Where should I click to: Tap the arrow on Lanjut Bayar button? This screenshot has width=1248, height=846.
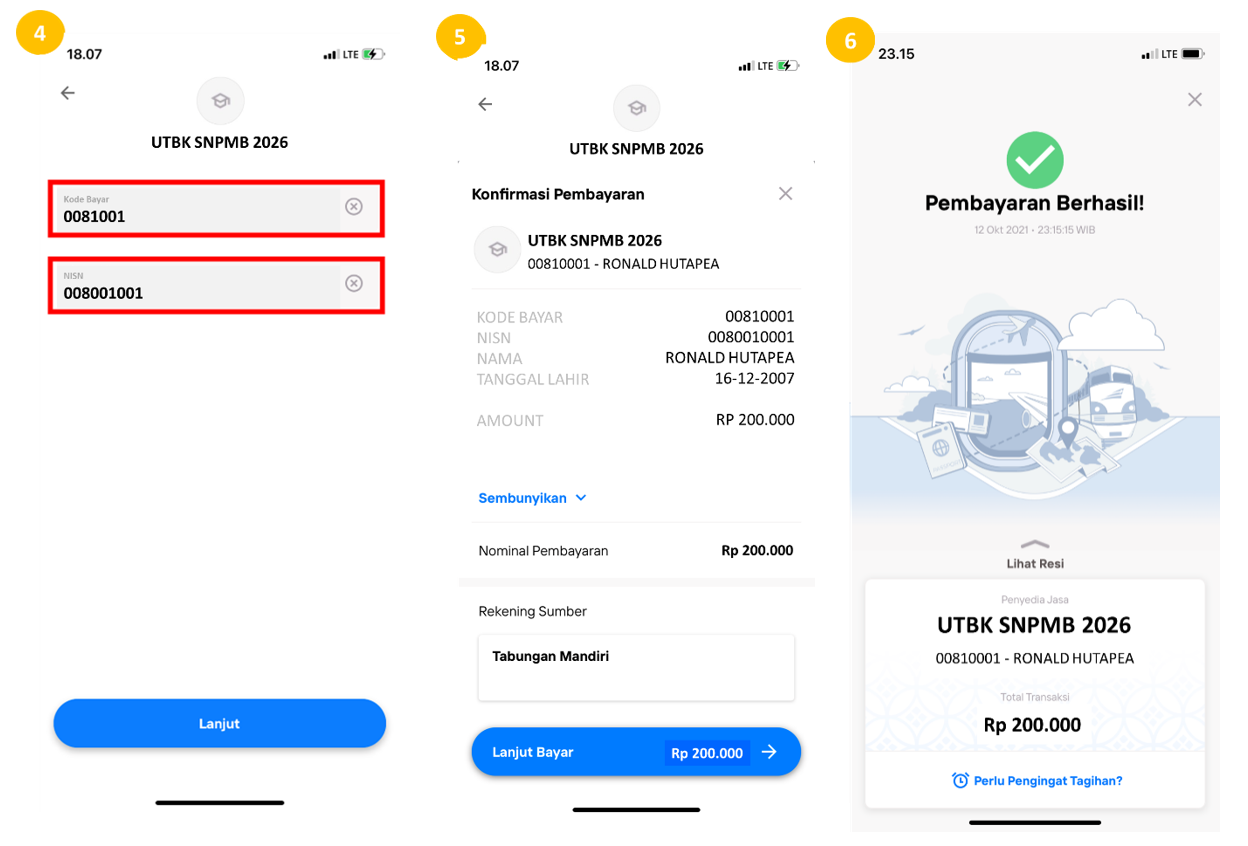point(769,752)
